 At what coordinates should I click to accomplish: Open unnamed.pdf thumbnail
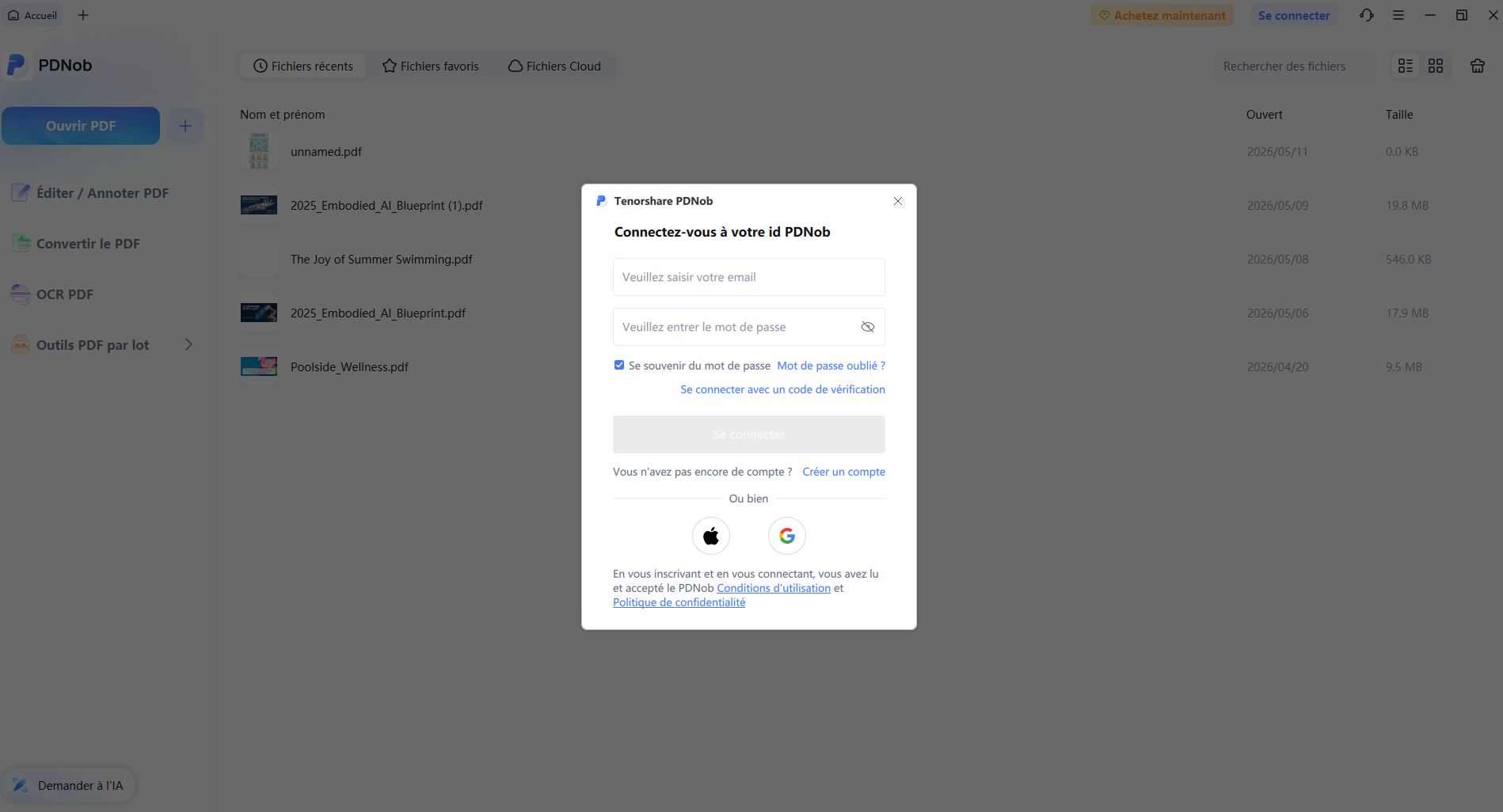pyautogui.click(x=259, y=151)
